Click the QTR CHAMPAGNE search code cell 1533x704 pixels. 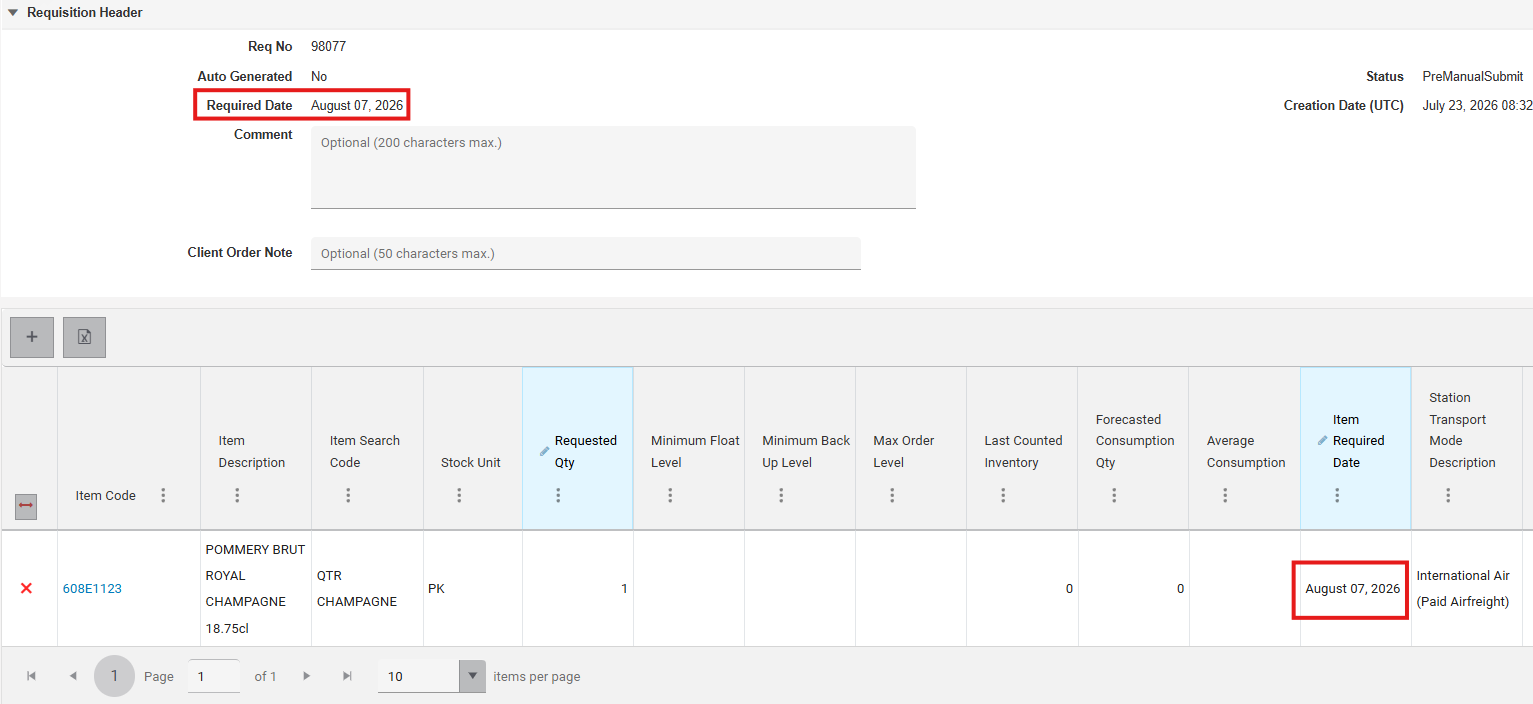point(367,588)
